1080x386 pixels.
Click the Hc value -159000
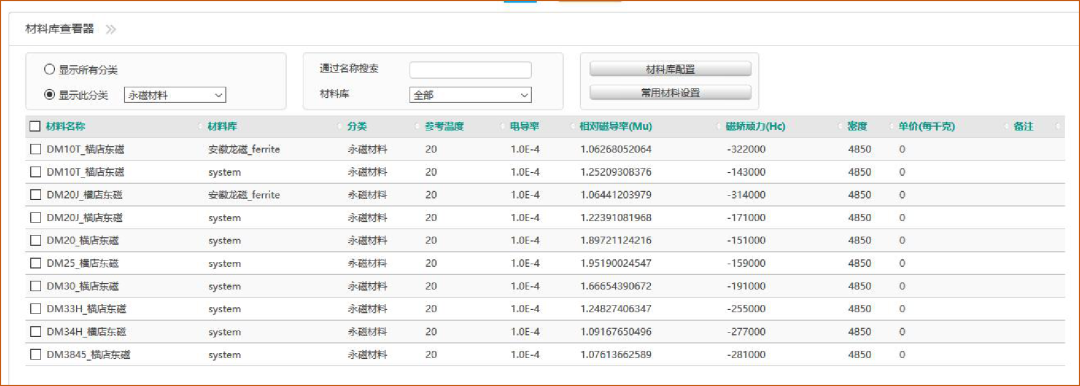pos(746,263)
